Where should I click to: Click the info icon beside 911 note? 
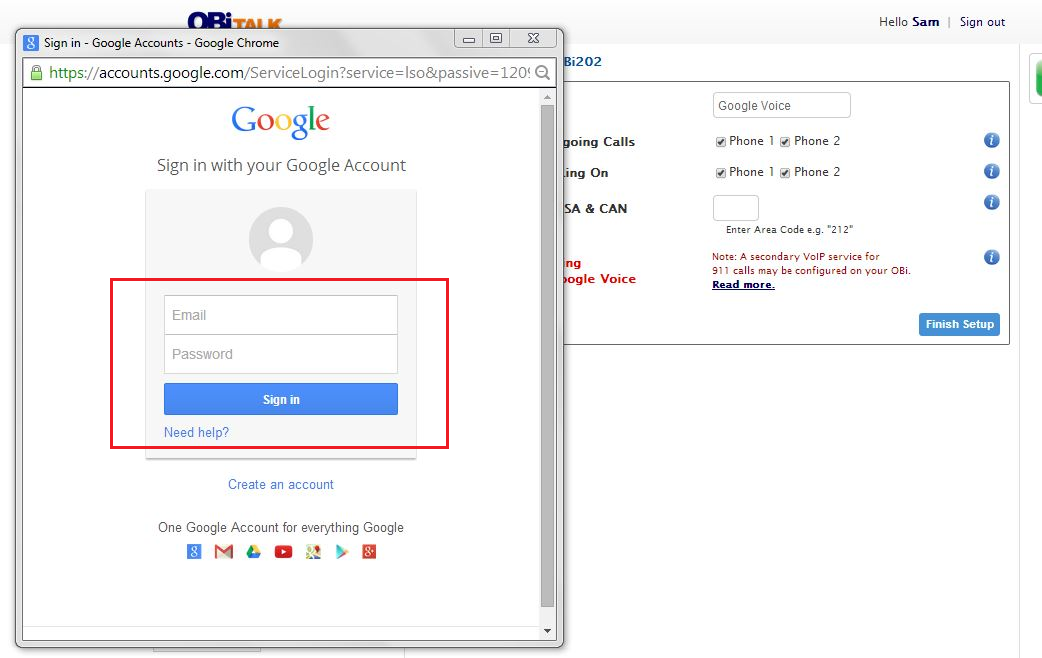coord(991,257)
